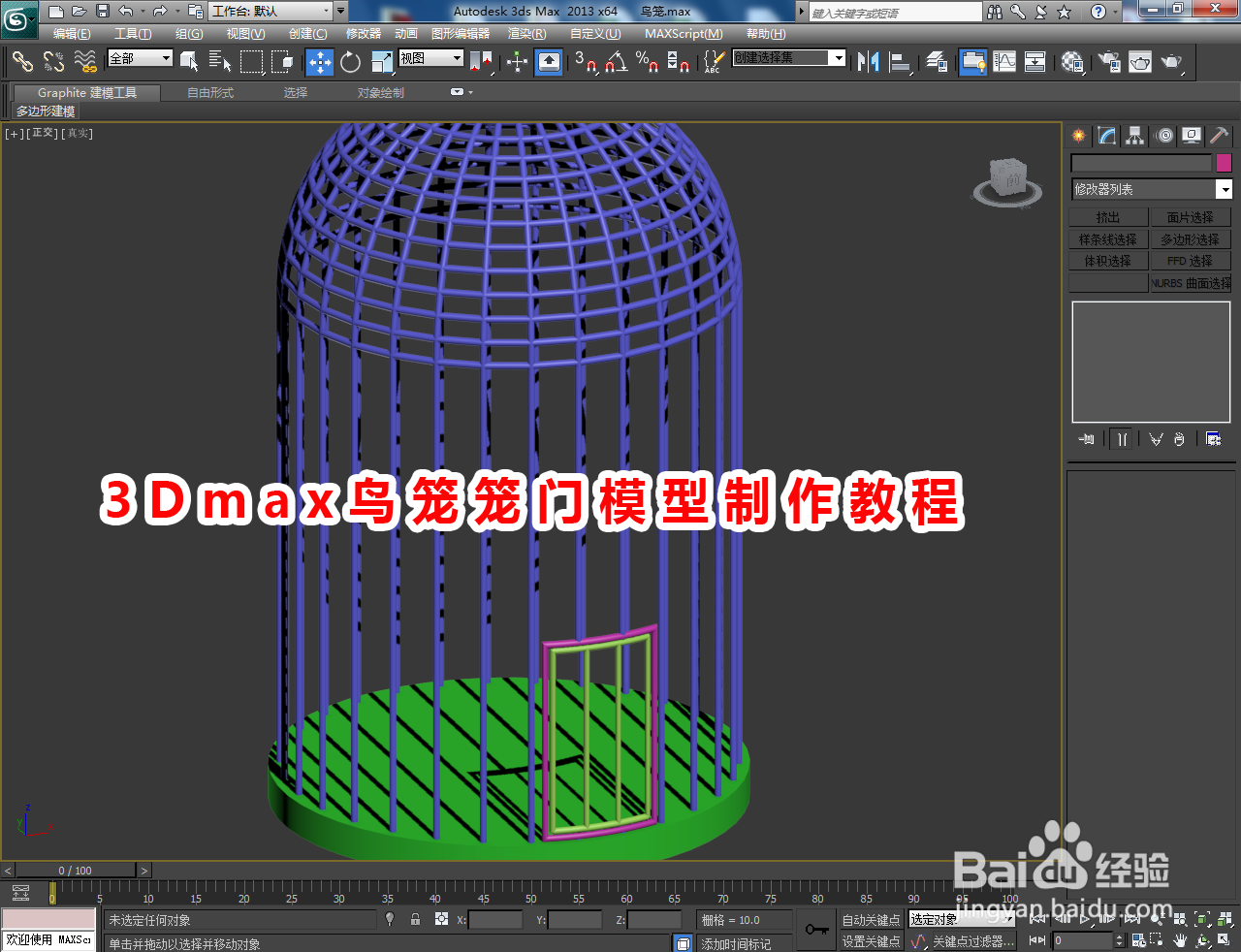Click the 自动关键点 auto key button
The image size is (1241, 952).
[x=871, y=920]
